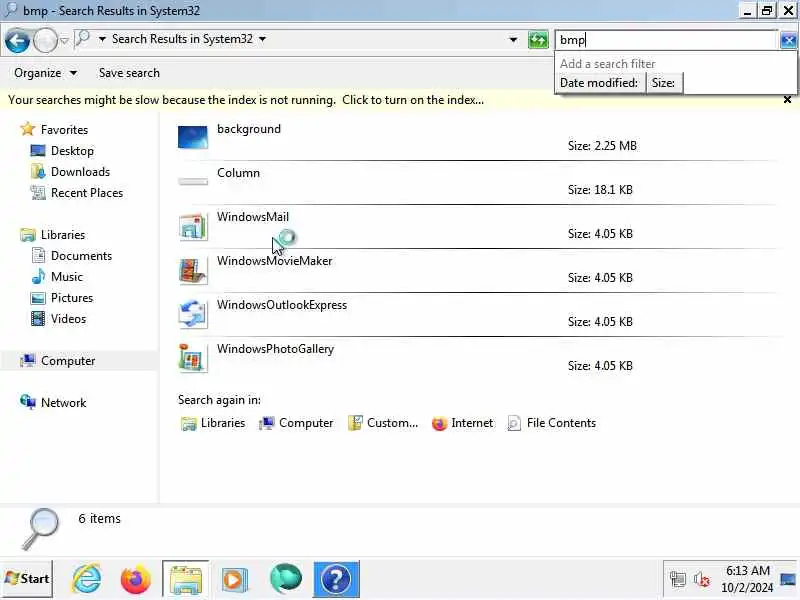Open the Organize menu

point(46,73)
